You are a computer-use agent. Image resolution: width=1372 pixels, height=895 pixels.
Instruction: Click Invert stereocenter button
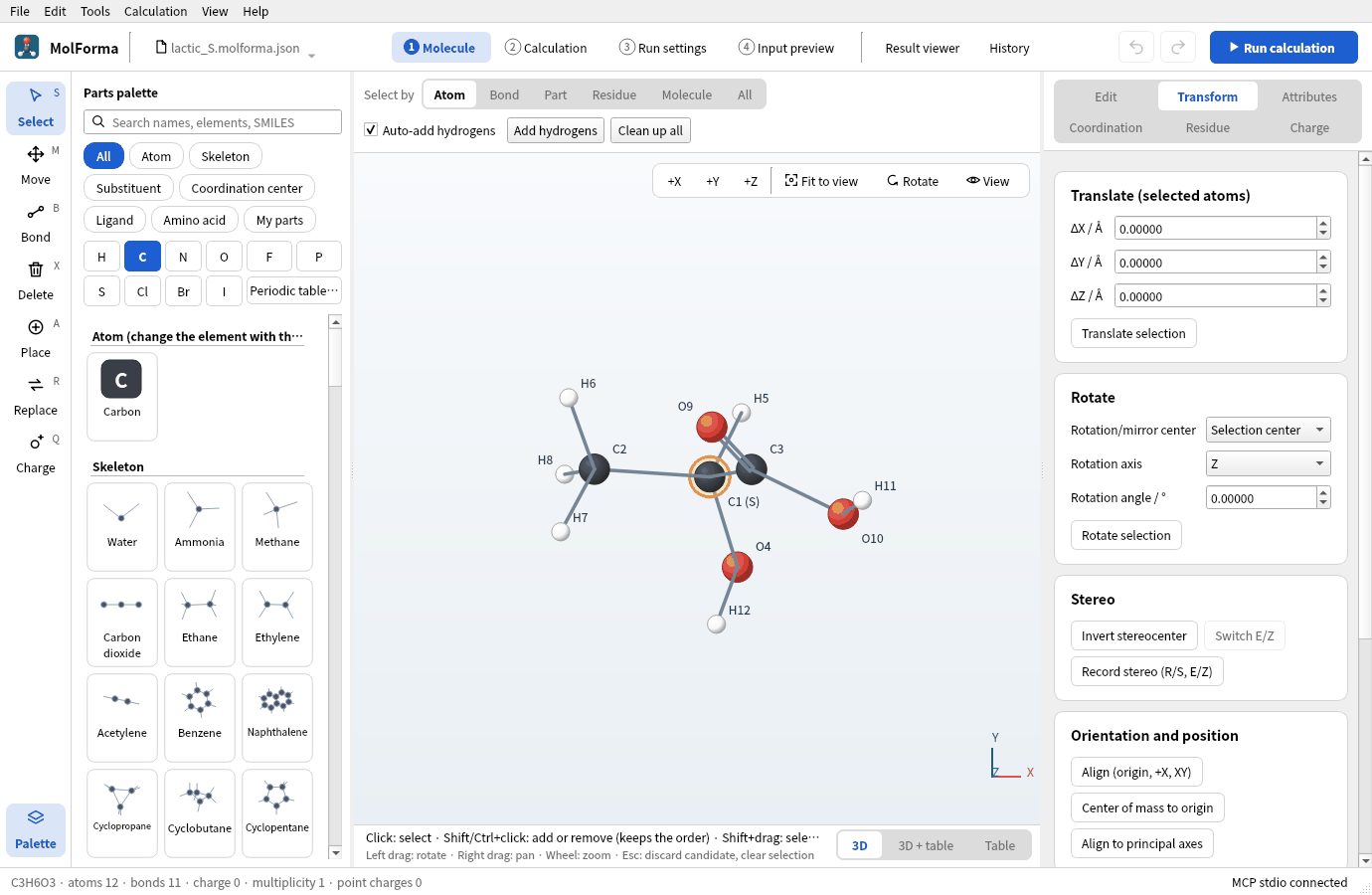tap(1134, 636)
